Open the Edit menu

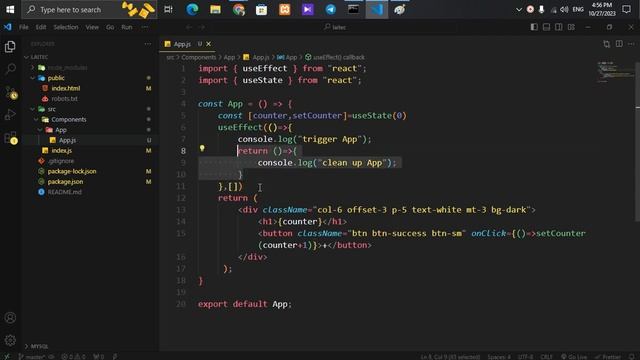pos(41,27)
